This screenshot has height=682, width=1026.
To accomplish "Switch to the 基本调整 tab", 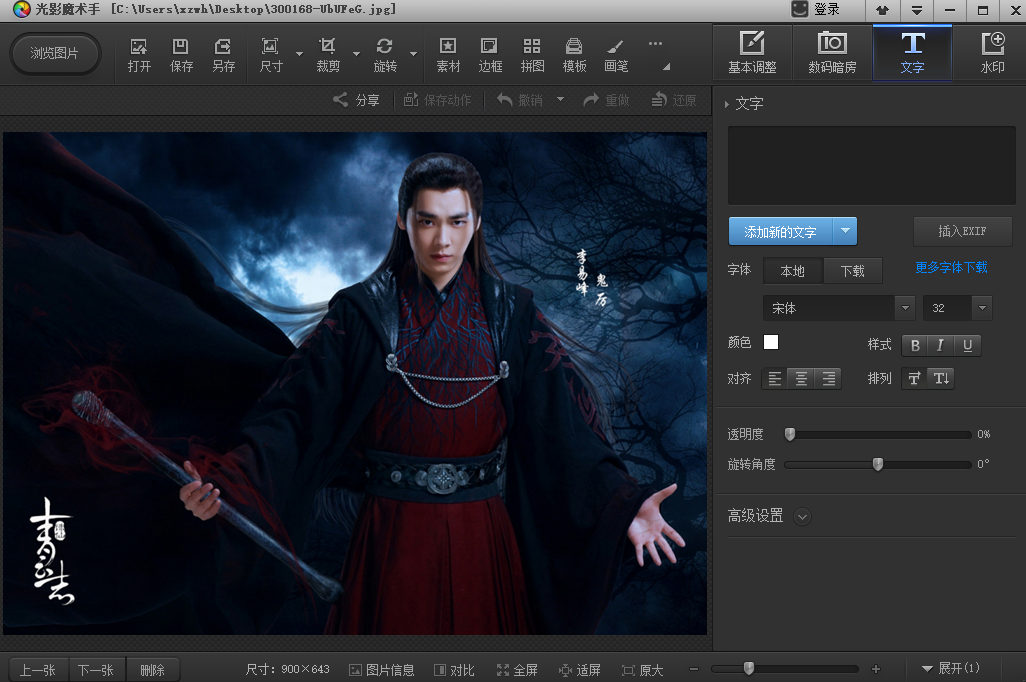I will tap(752, 54).
